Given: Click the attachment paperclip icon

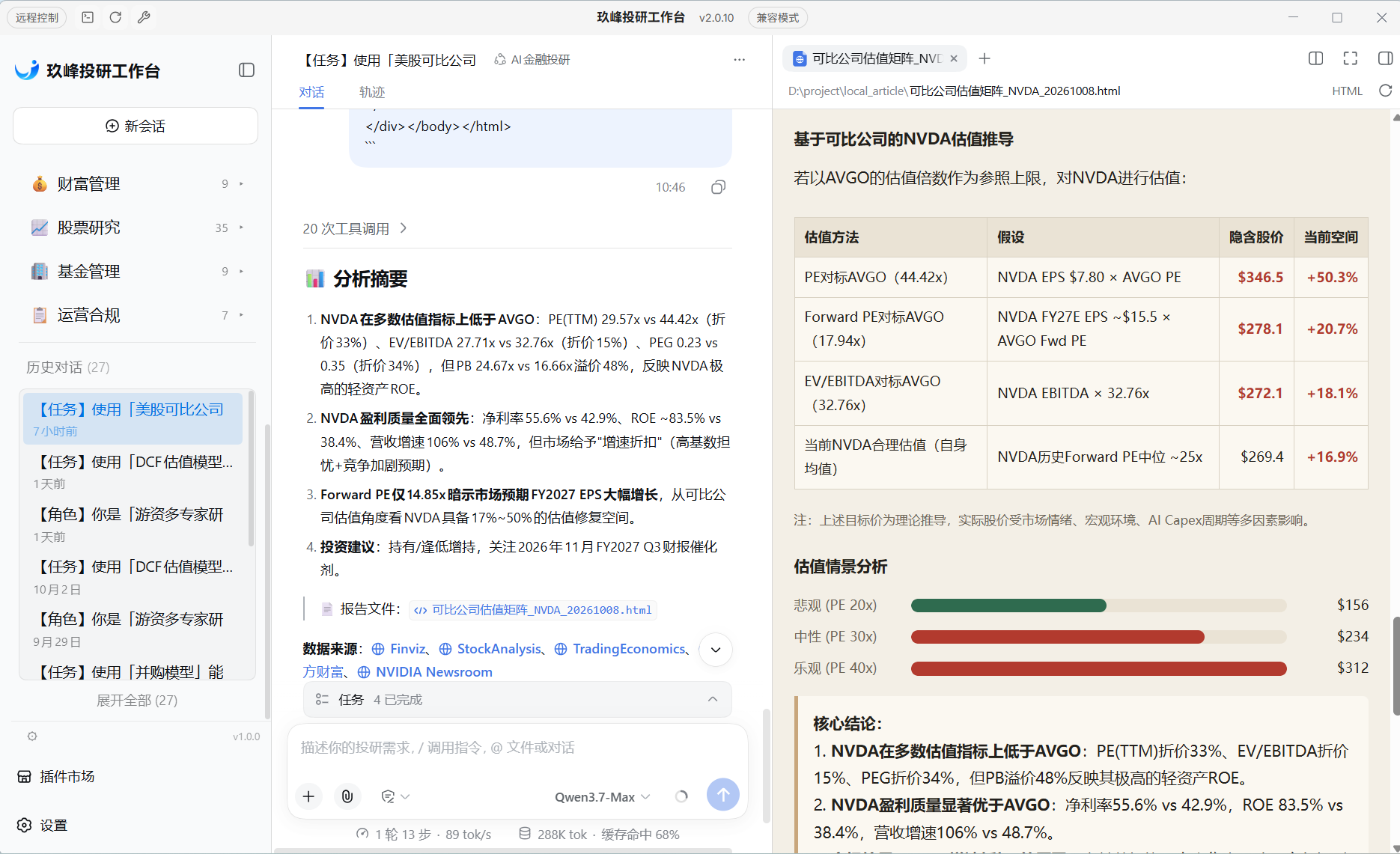Looking at the screenshot, I should tap(347, 796).
